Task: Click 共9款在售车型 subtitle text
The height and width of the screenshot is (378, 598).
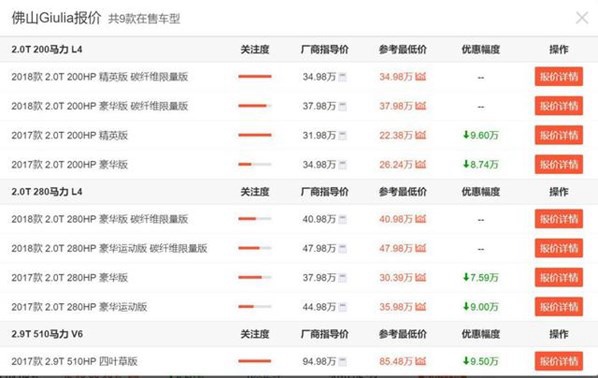Action: (x=144, y=19)
